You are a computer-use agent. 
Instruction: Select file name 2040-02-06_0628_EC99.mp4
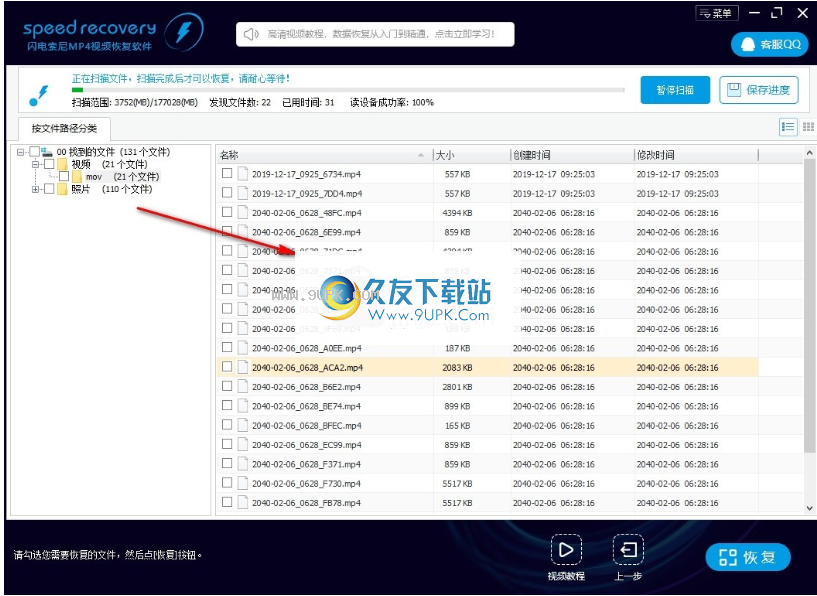[x=306, y=445]
